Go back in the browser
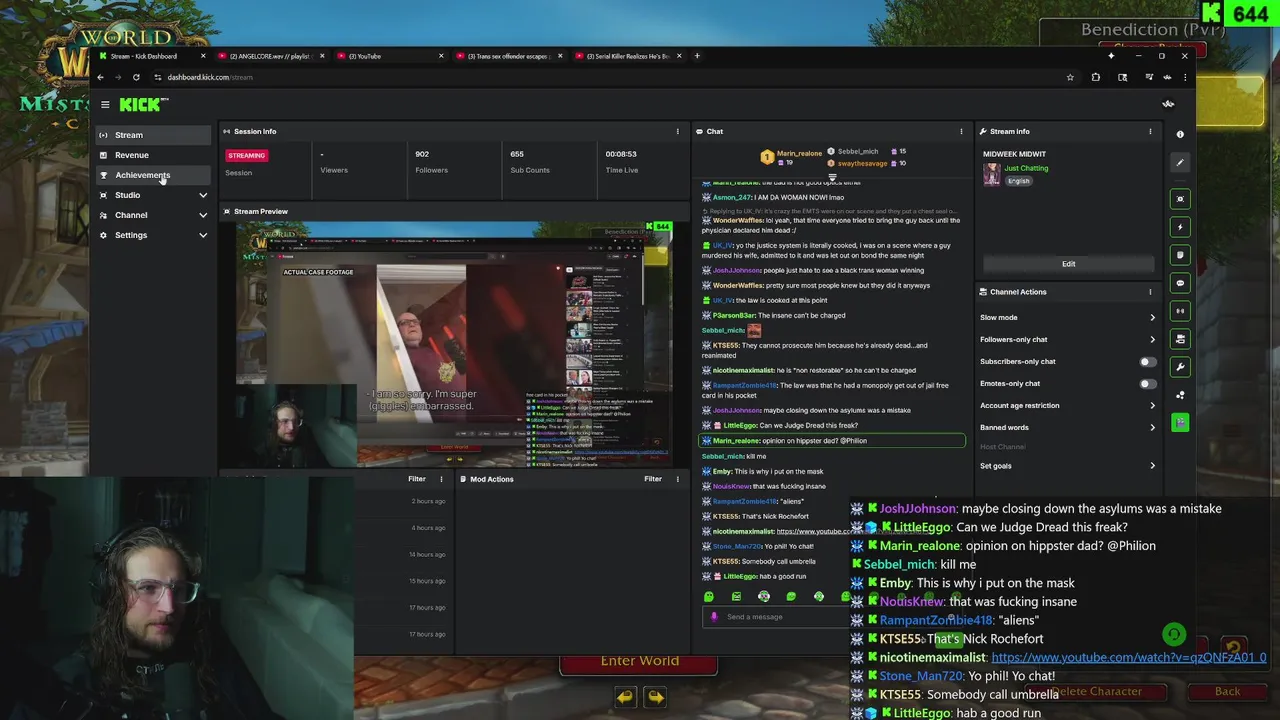The width and height of the screenshot is (1280, 720). (x=100, y=77)
